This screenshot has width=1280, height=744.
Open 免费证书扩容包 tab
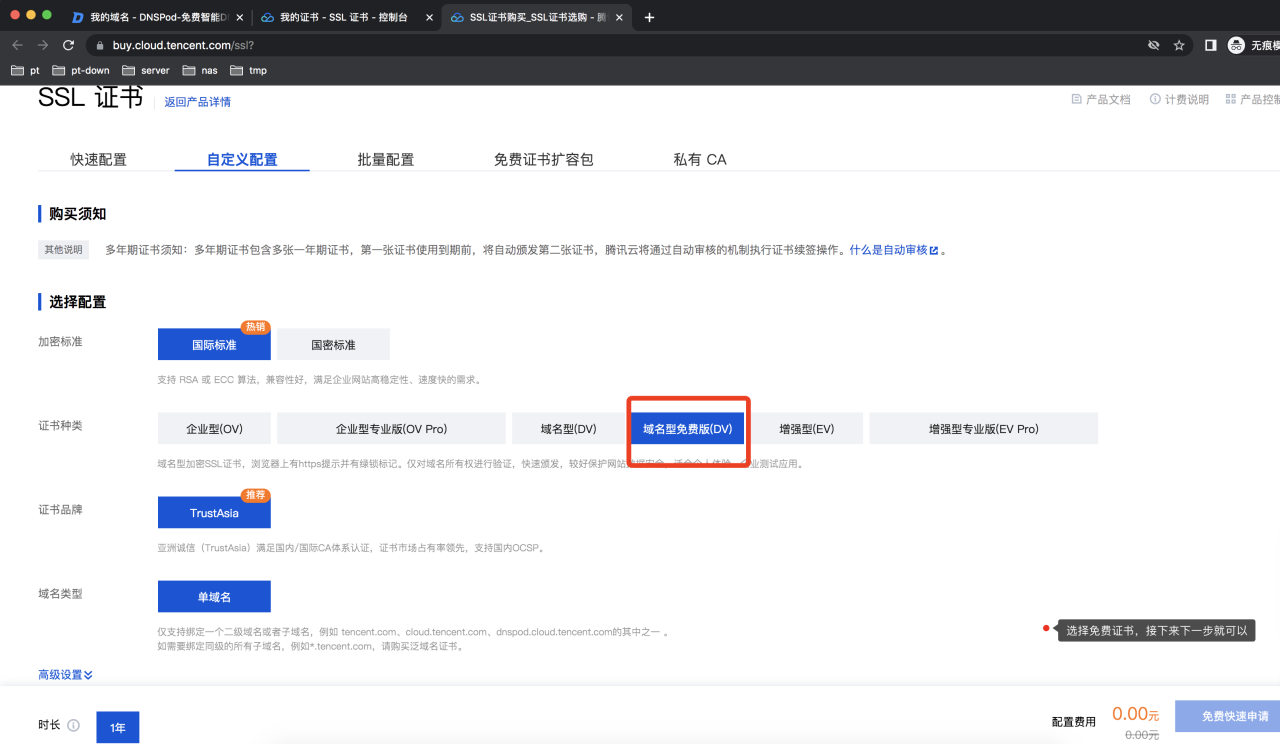[x=544, y=160]
